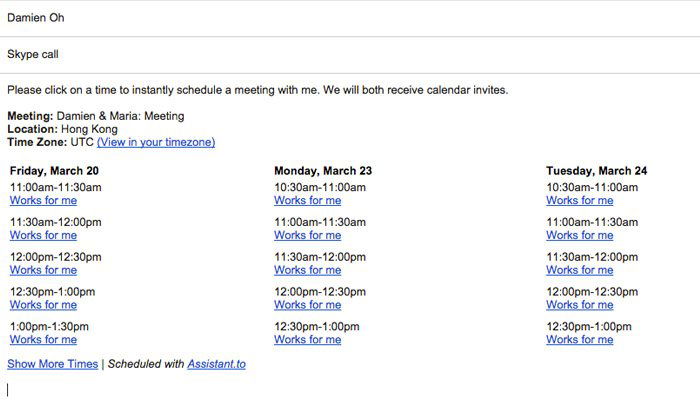700x400 pixels.
Task: Click 'Works for me' for Monday 10:30am-11:00am
Action: (307, 201)
